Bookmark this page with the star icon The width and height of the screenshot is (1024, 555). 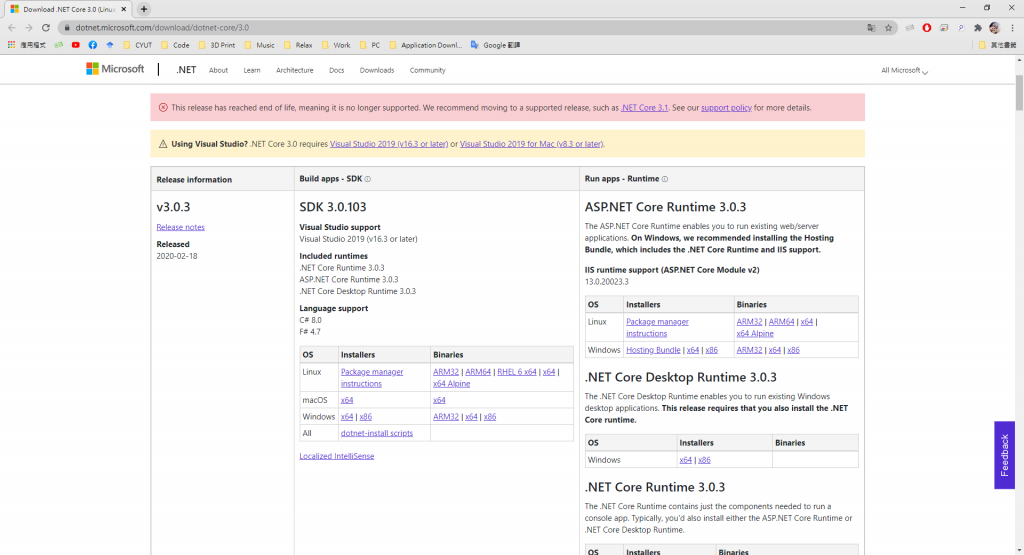tap(888, 27)
